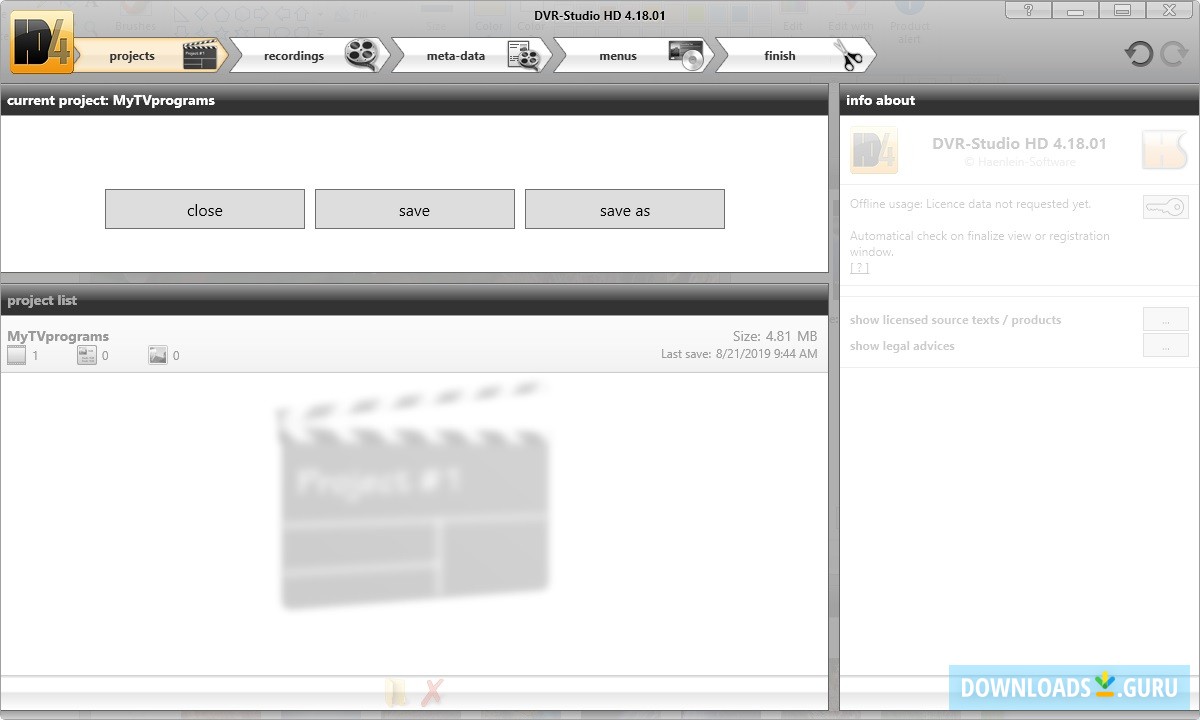Click the recordings count icon of MyTVprograms
This screenshot has height=720, width=1200.
(x=17, y=355)
